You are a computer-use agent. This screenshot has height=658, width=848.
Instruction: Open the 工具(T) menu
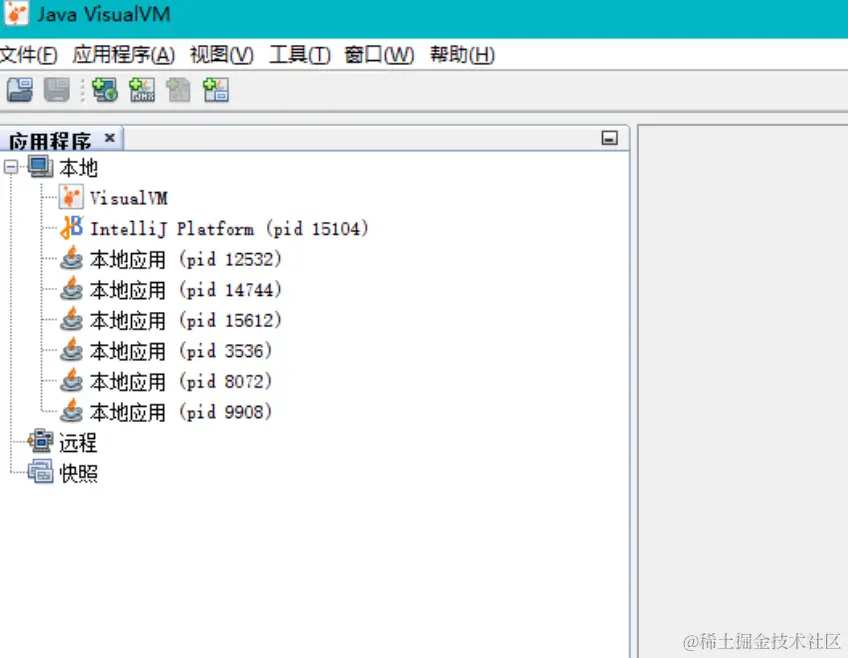pos(300,55)
